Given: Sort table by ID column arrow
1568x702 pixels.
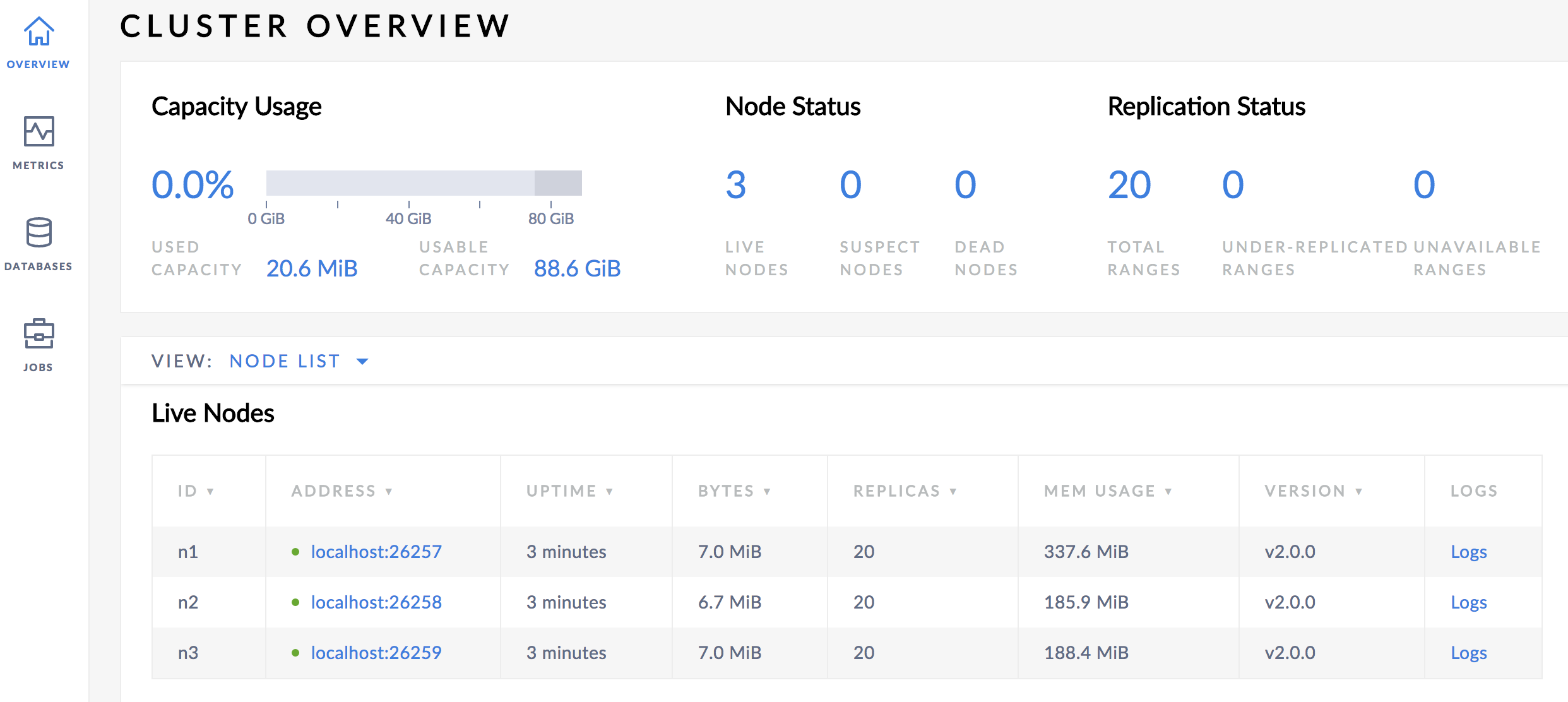Looking at the screenshot, I should click(210, 491).
